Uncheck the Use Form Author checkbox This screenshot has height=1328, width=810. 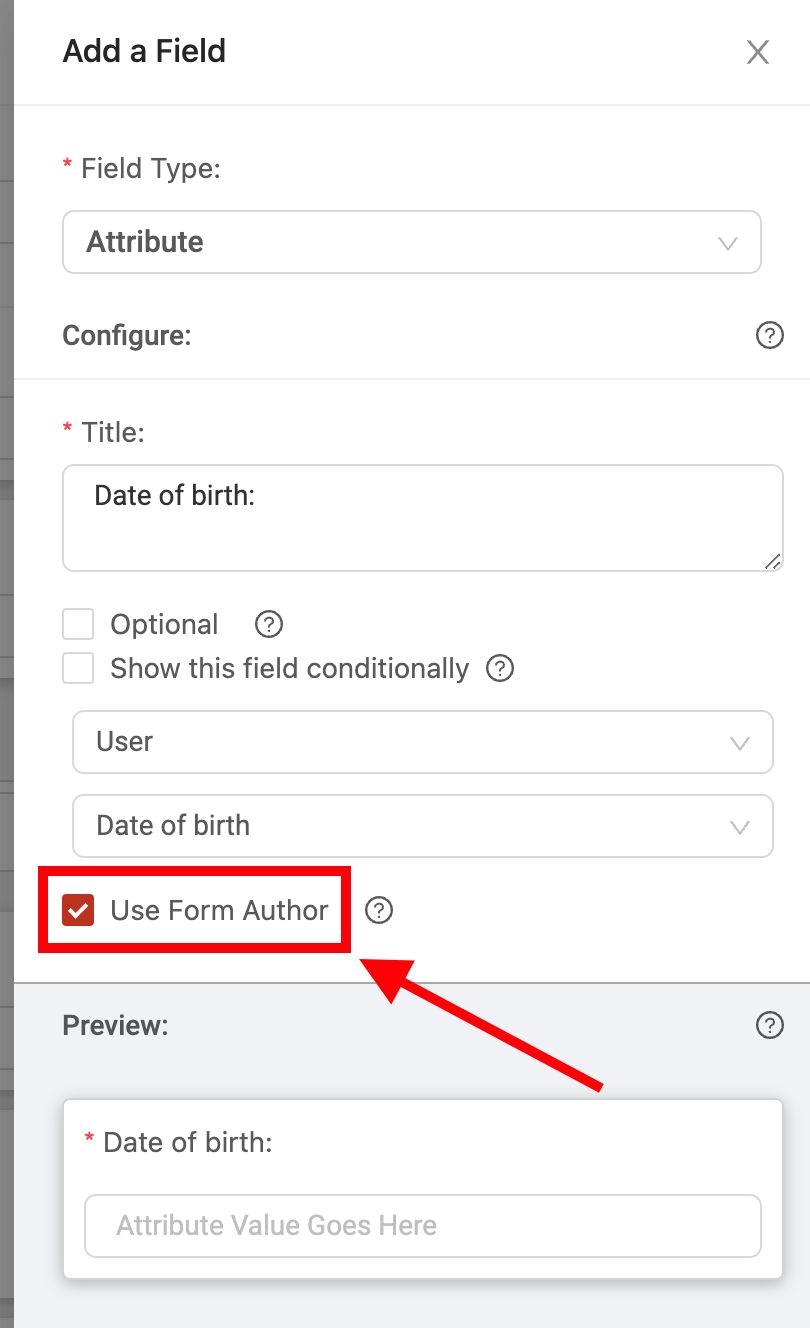pos(78,910)
